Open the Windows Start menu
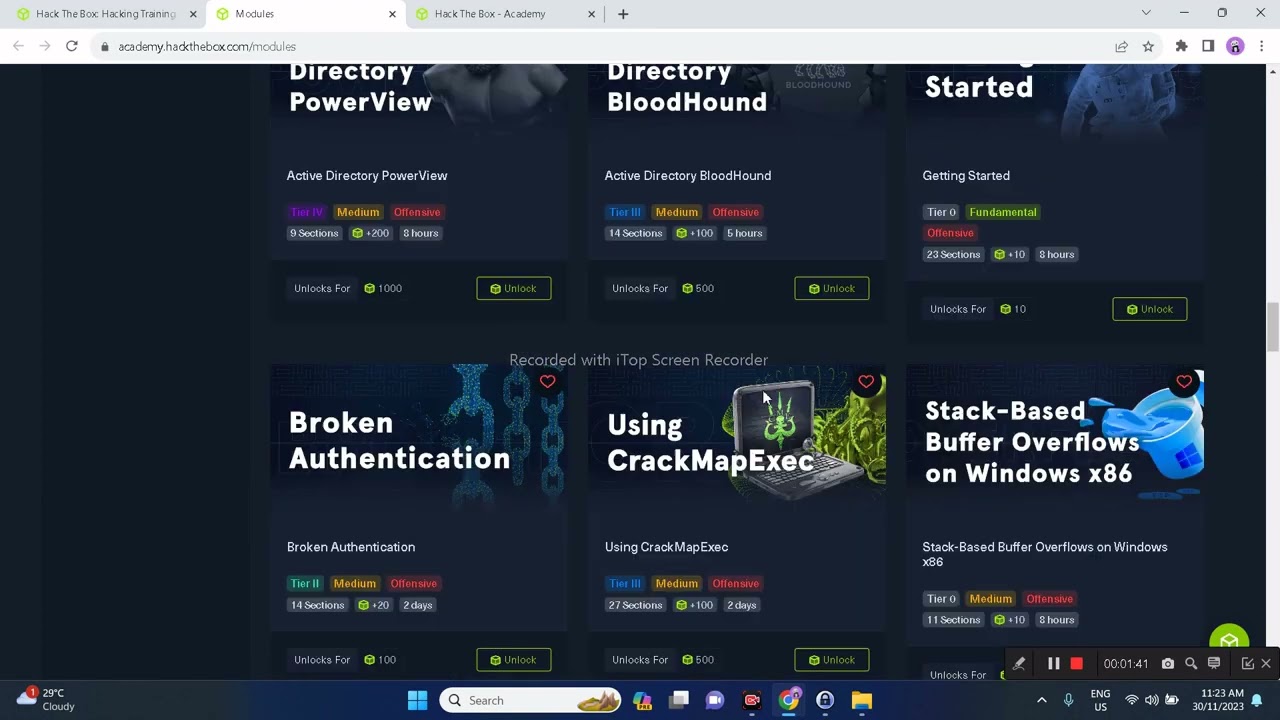Viewport: 1280px width, 720px height. [x=417, y=700]
